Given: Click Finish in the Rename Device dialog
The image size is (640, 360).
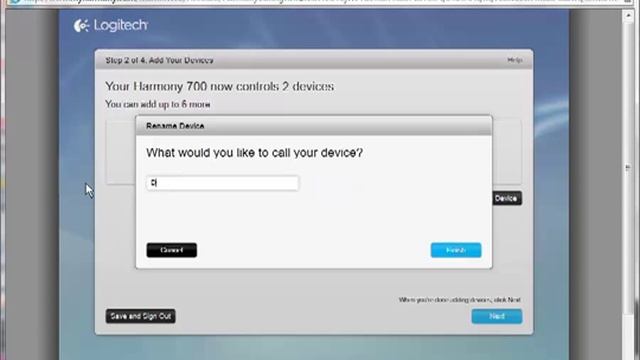Looking at the screenshot, I should point(456,250).
